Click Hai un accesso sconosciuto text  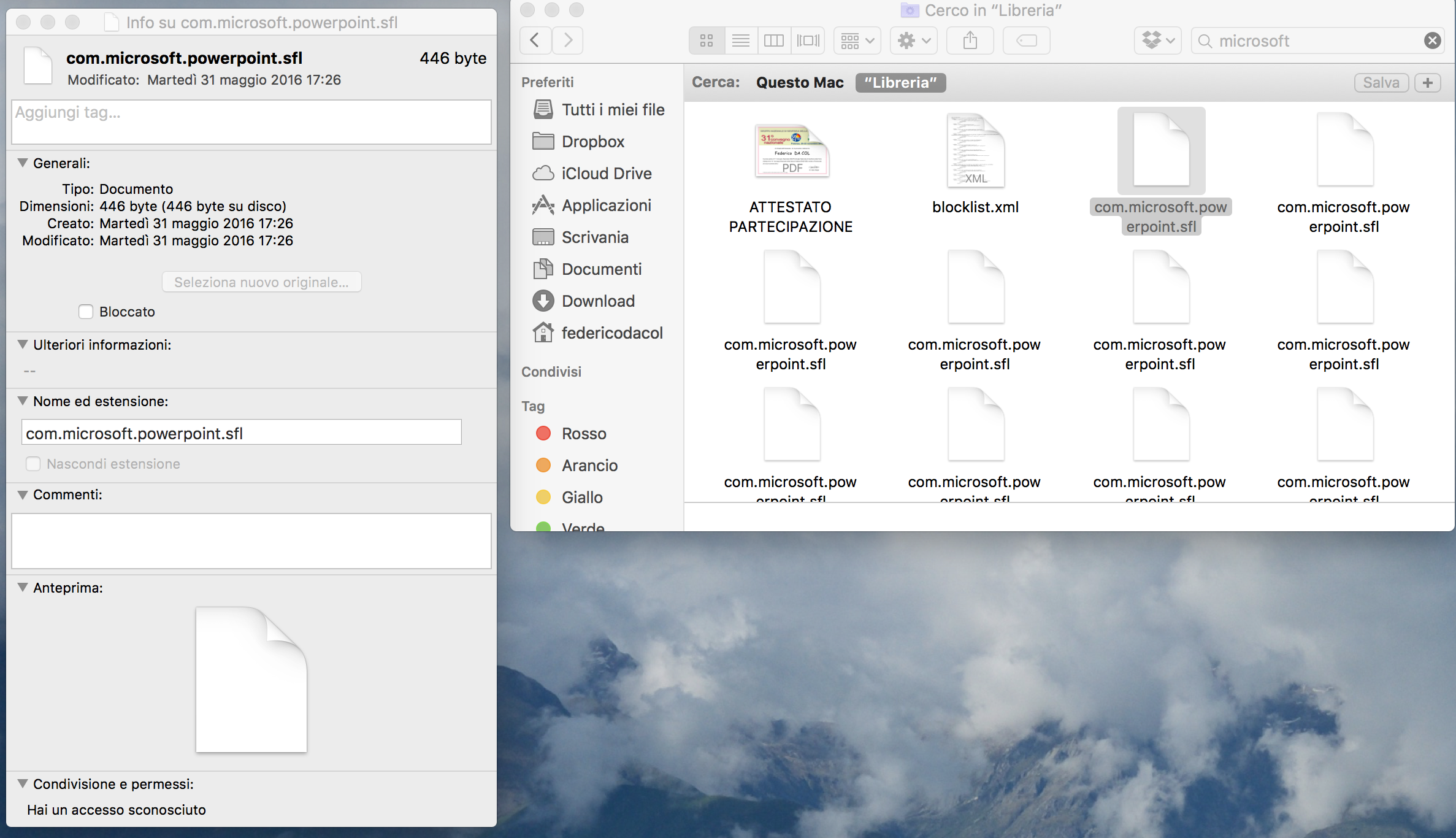click(x=117, y=810)
